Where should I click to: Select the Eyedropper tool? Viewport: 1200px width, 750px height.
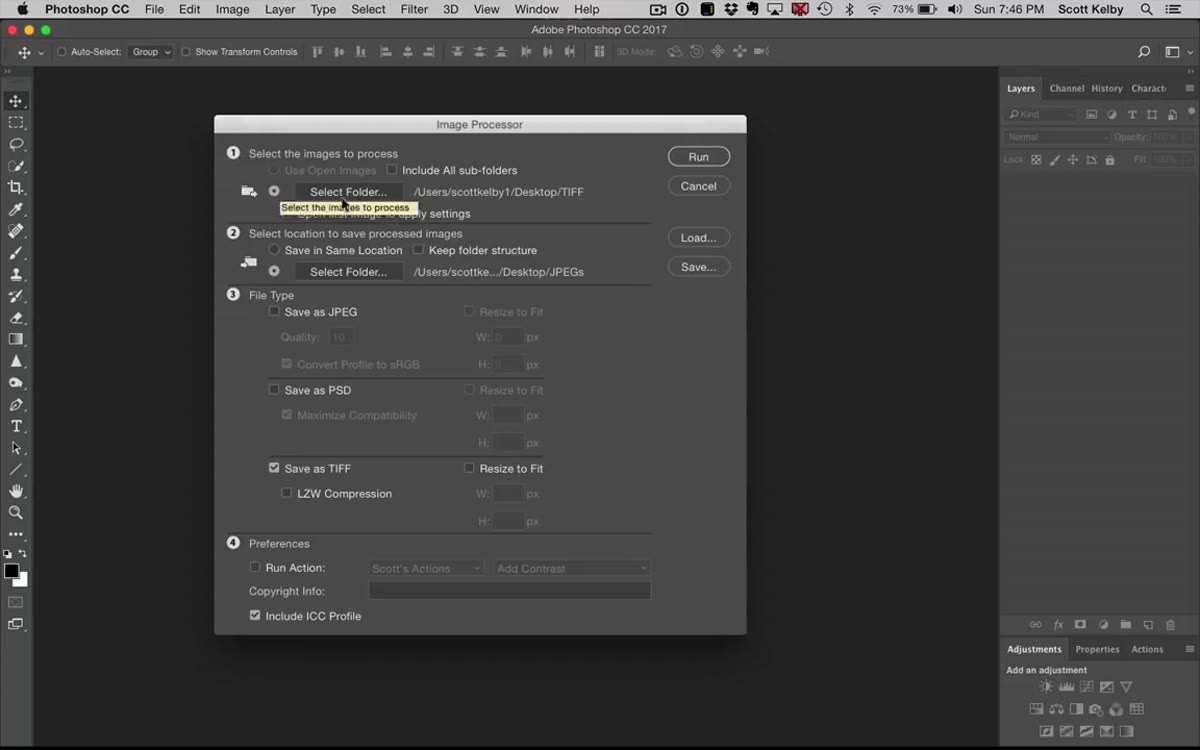[x=16, y=209]
